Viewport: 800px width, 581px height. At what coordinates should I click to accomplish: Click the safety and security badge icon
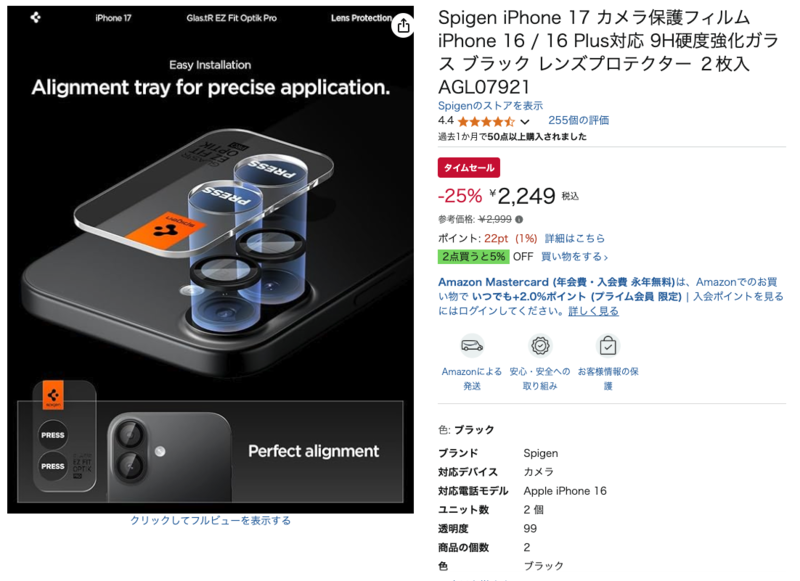click(x=540, y=346)
